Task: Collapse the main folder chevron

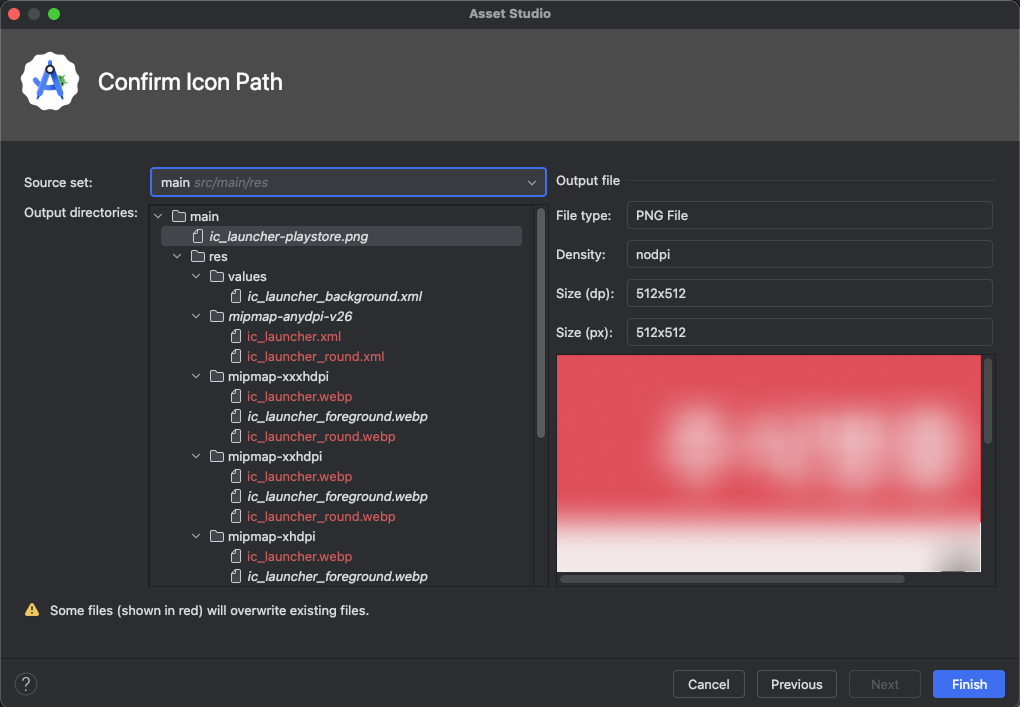Action: (158, 216)
